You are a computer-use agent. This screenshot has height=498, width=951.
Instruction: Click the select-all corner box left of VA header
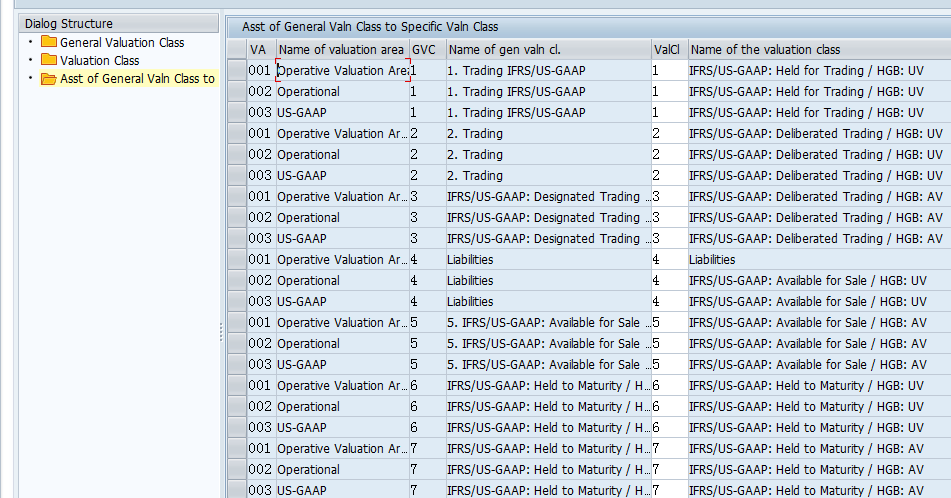pos(236,49)
